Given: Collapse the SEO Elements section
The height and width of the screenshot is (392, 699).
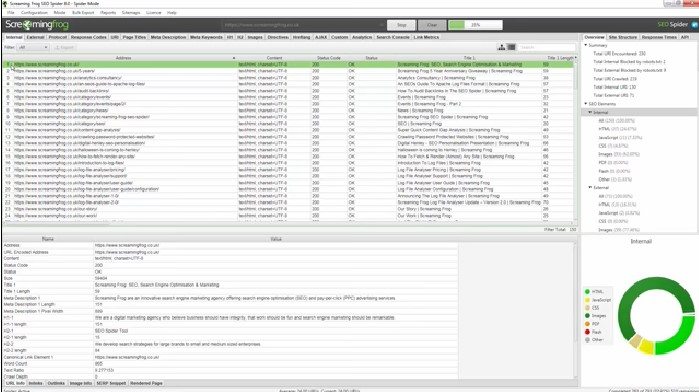Looking at the screenshot, I should pyautogui.click(x=586, y=104).
